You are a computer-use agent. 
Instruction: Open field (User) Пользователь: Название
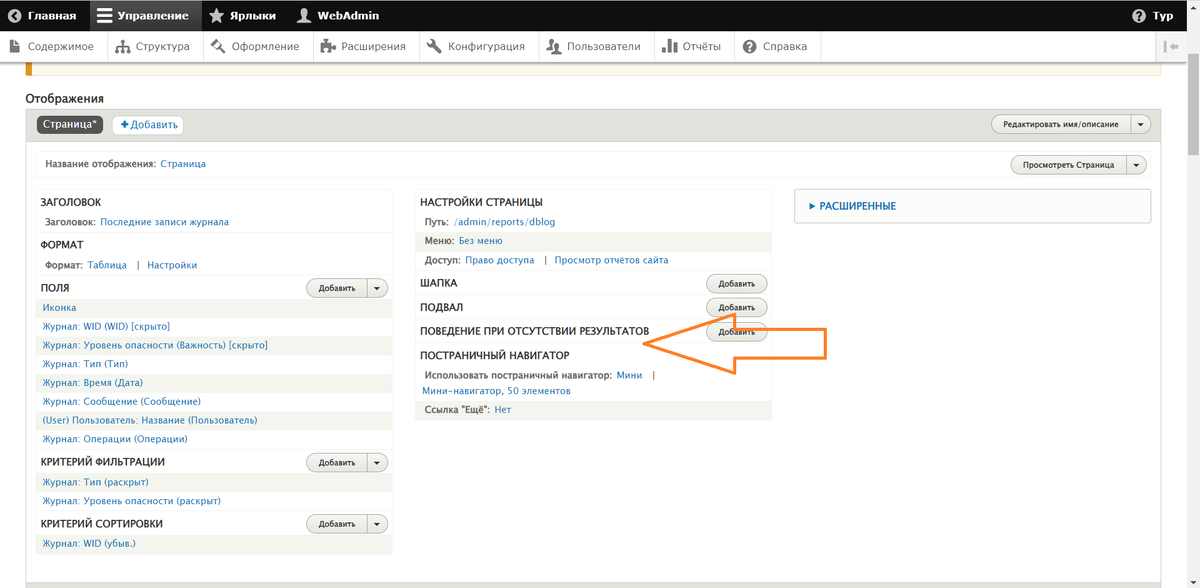coord(149,420)
